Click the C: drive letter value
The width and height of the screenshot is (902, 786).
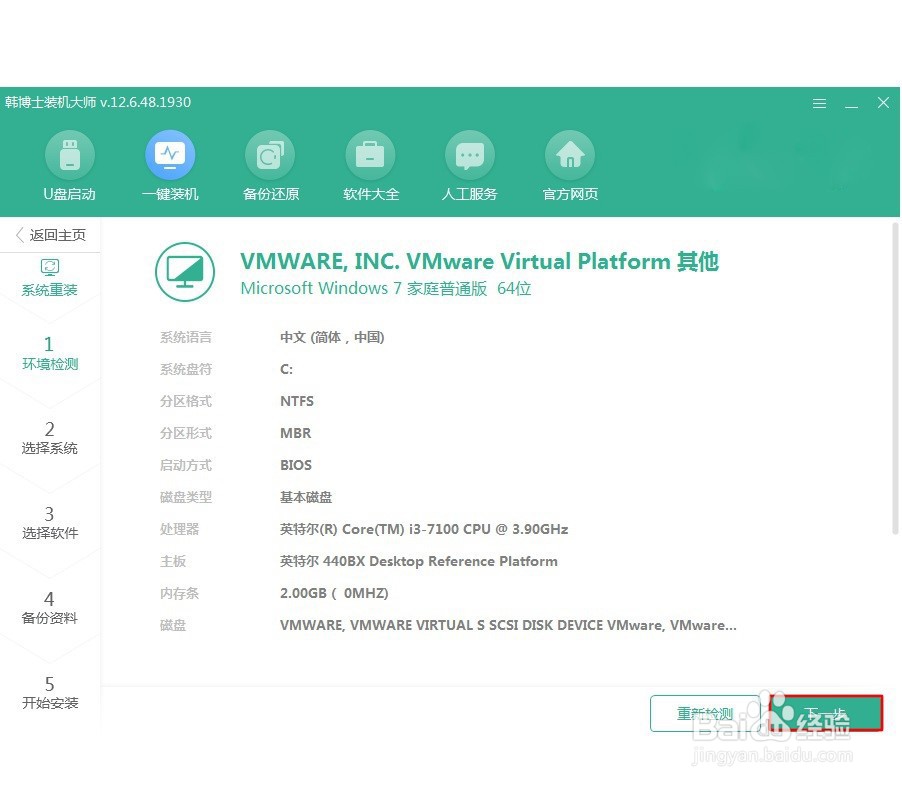click(x=286, y=369)
